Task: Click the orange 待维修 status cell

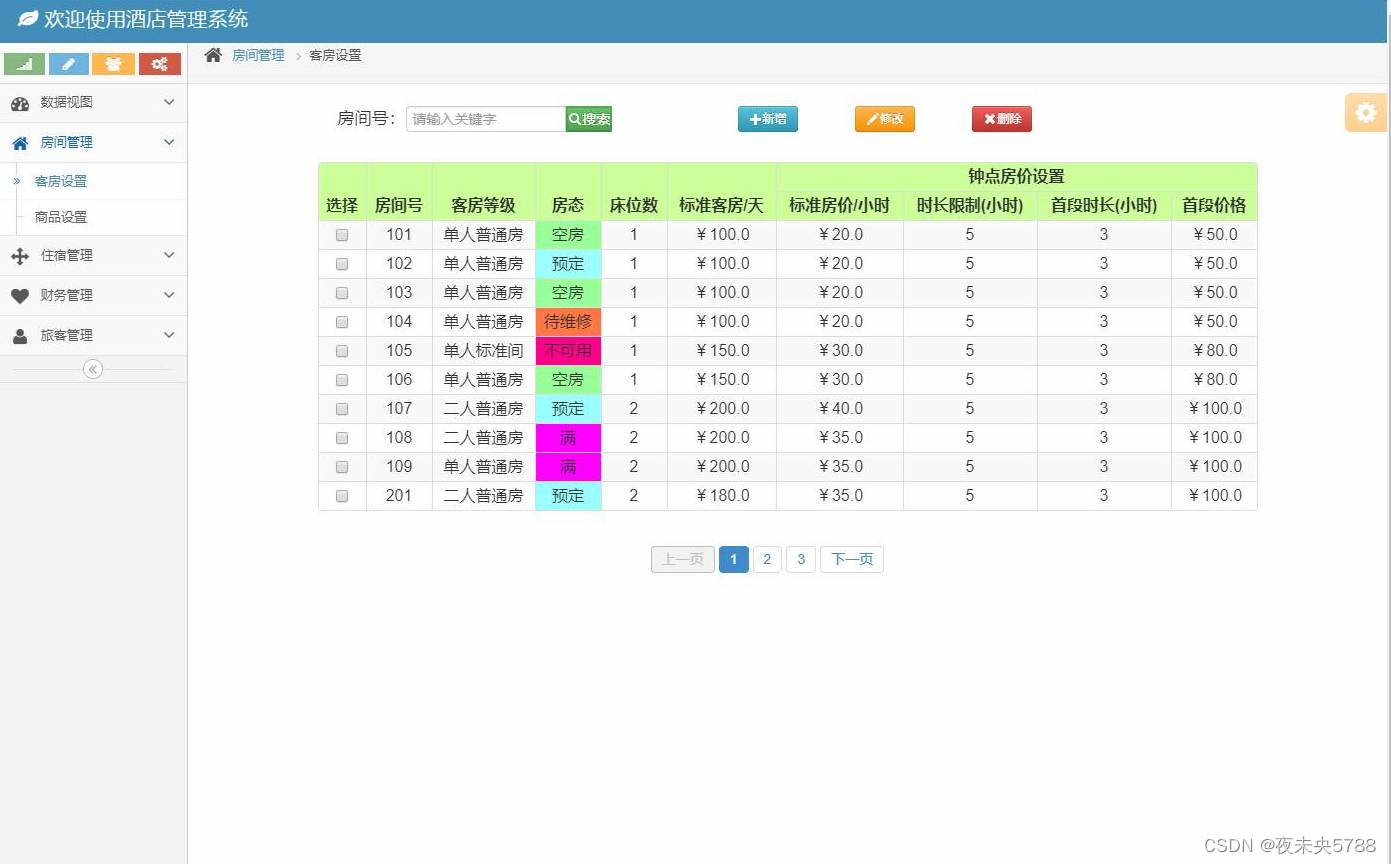Action: [568, 322]
